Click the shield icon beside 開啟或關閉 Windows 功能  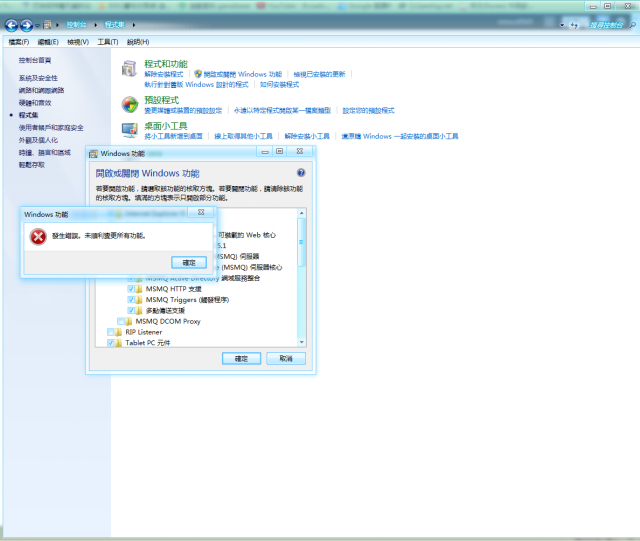pyautogui.click(x=198, y=74)
